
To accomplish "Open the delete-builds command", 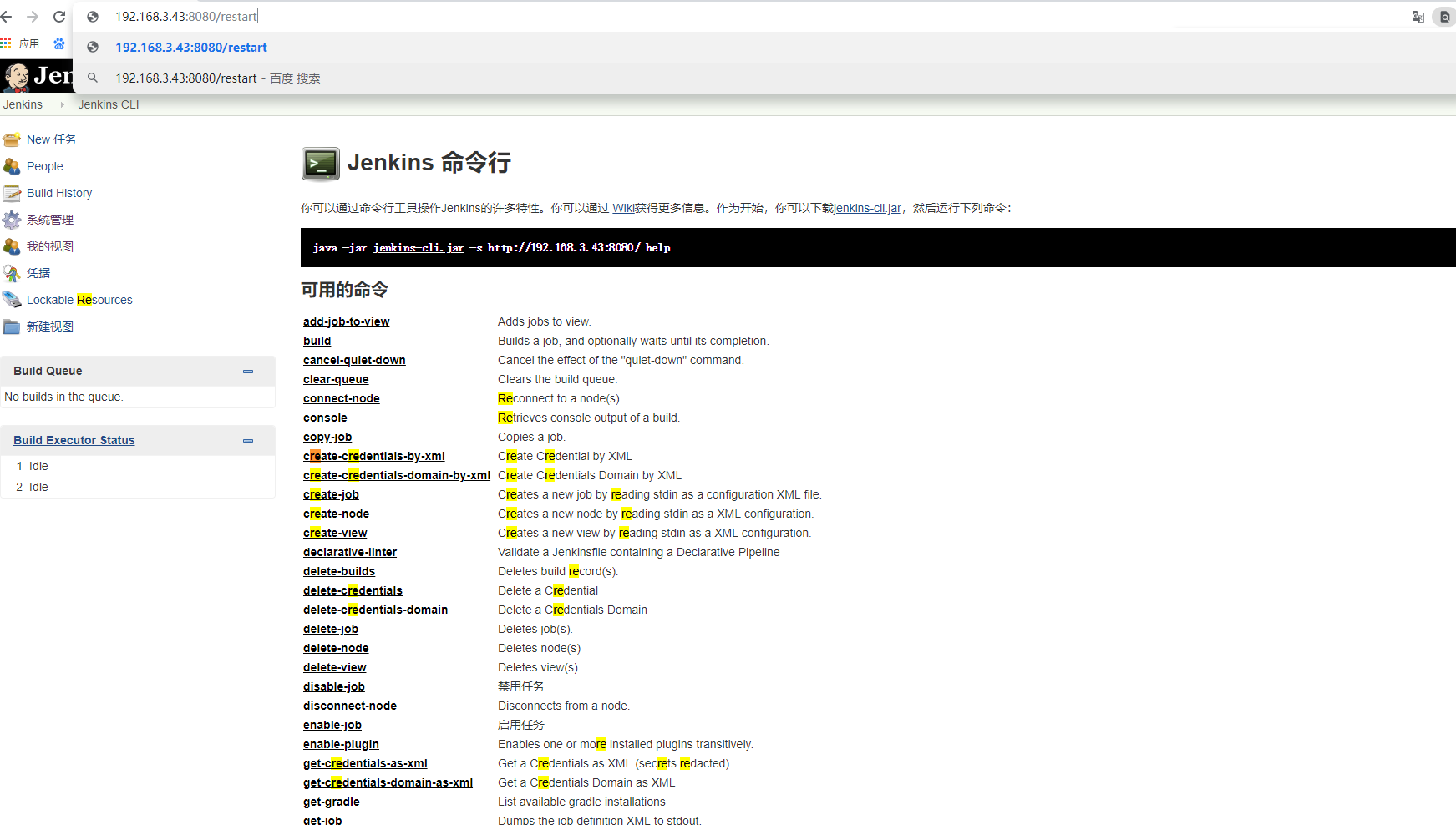I will coord(339,571).
